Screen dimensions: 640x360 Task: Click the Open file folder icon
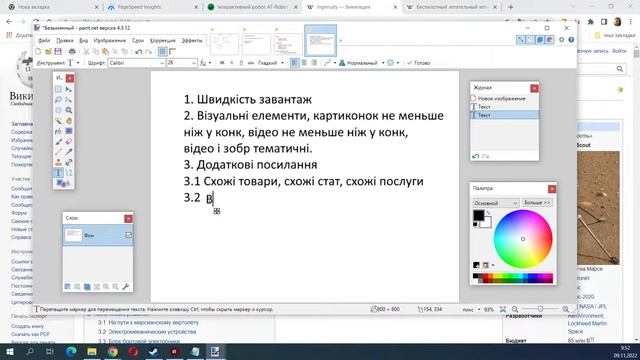pyautogui.click(x=48, y=51)
